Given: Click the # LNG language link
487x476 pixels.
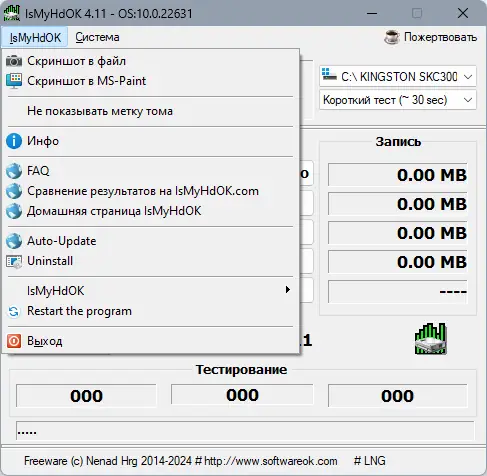Looking at the screenshot, I should (369, 461).
